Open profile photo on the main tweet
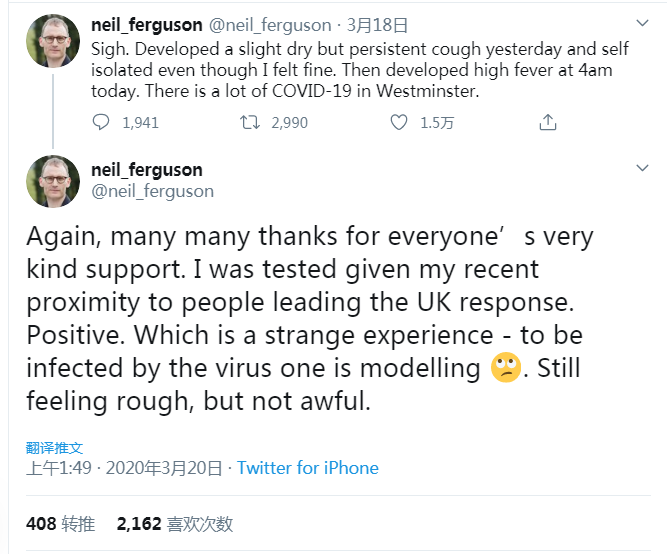Screen dimensions: 667x554 click(52, 181)
